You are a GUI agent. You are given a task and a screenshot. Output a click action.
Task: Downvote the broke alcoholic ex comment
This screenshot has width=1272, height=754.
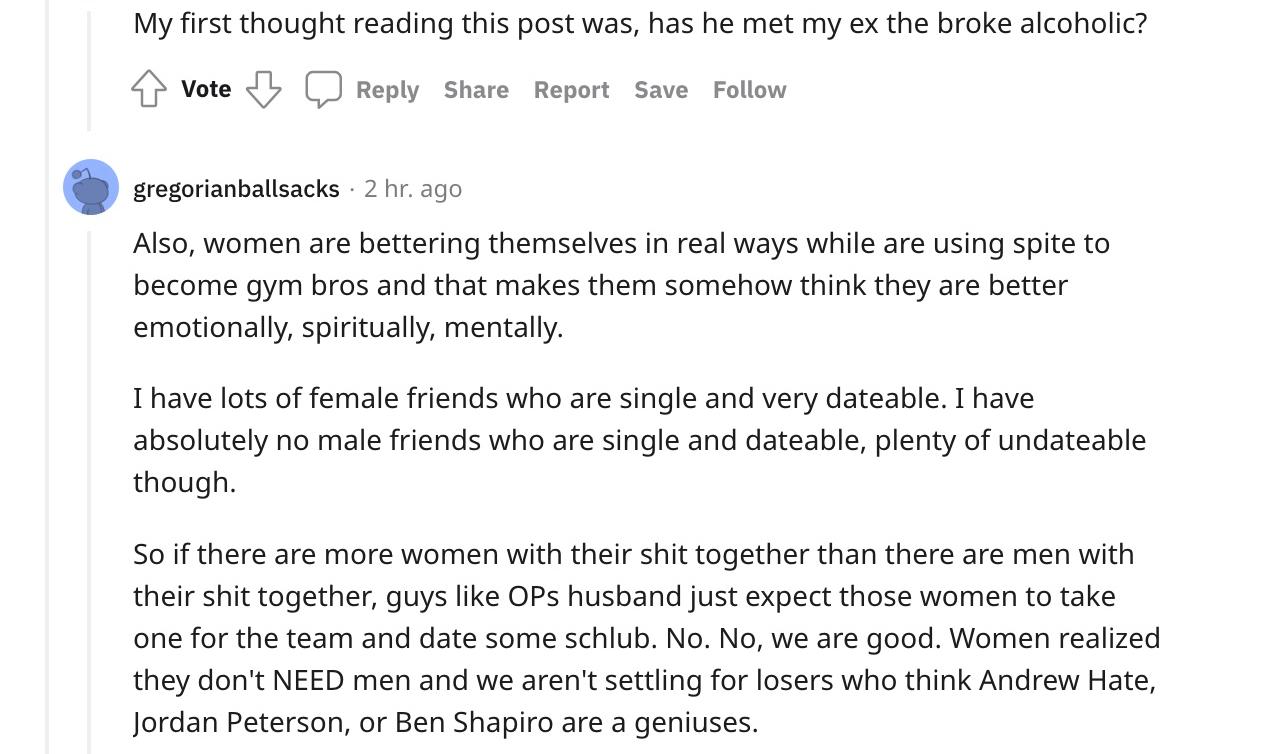coord(263,90)
